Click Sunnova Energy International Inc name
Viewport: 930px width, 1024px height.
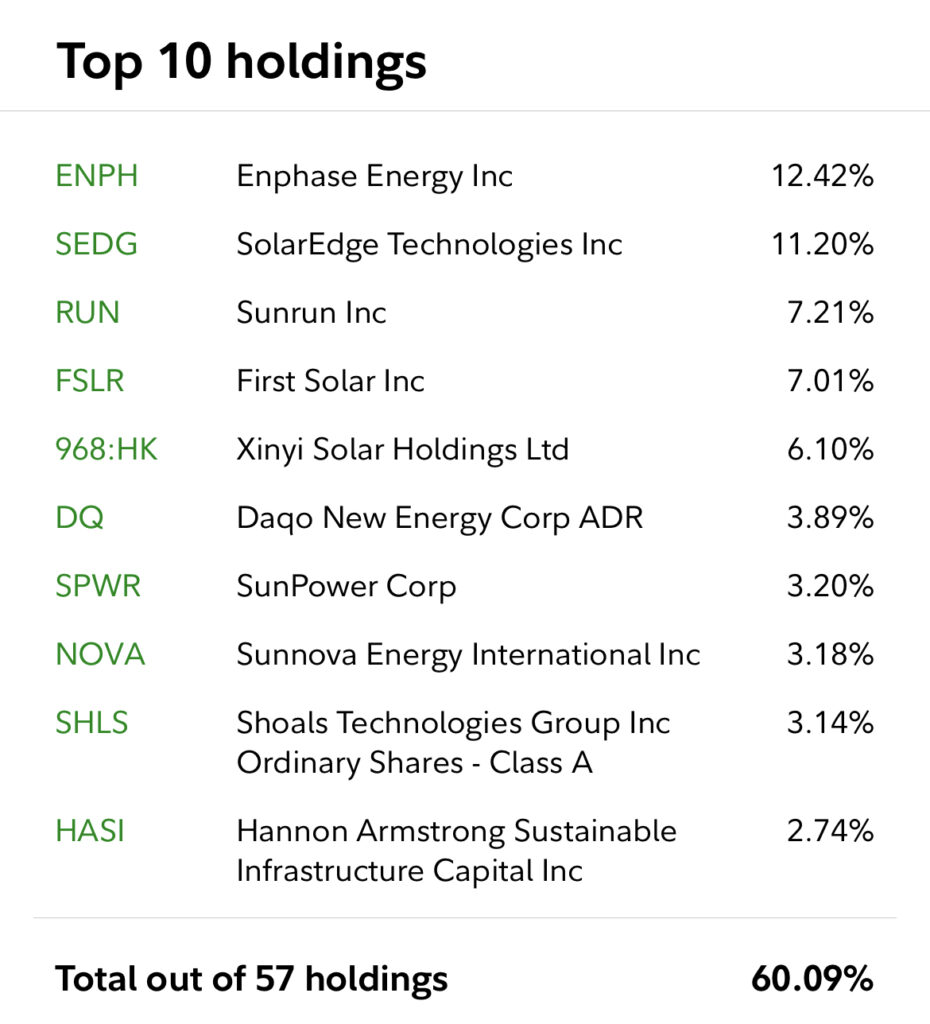pos(468,656)
